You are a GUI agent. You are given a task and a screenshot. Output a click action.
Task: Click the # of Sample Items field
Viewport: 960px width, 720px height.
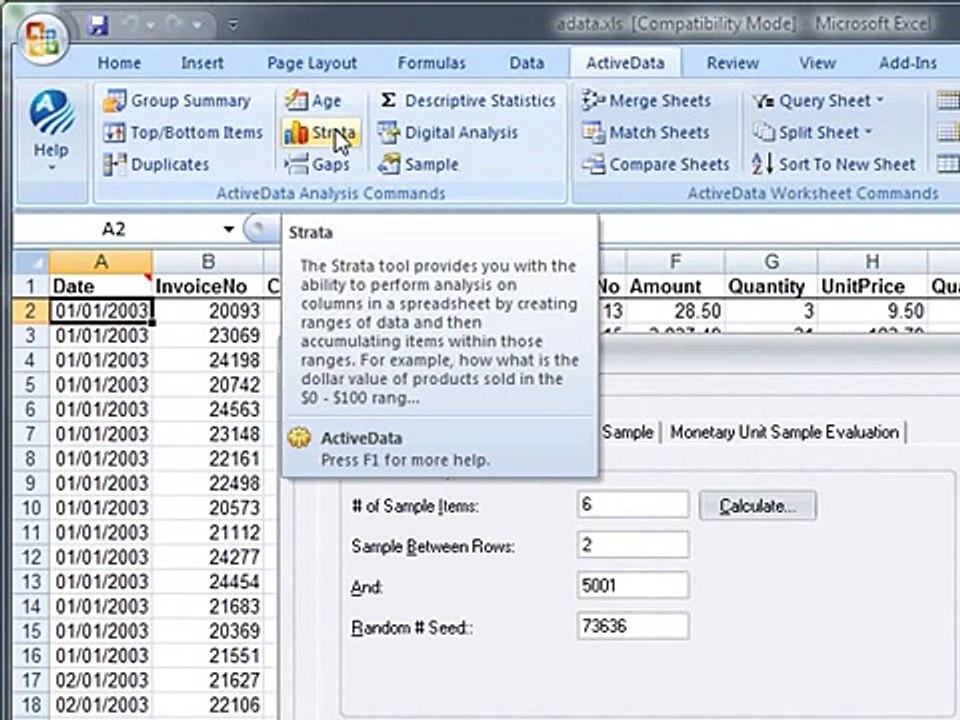point(633,504)
